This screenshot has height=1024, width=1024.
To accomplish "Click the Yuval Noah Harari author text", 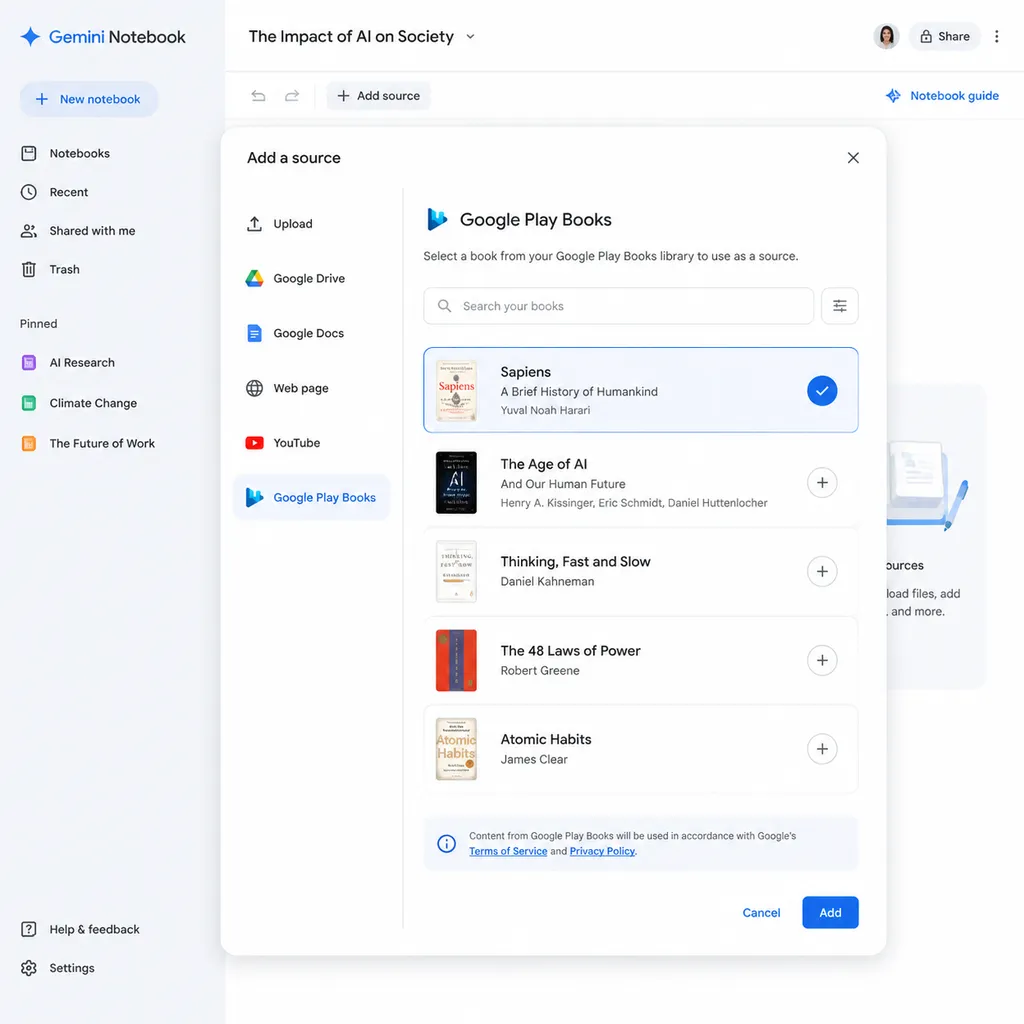I will [x=545, y=410].
